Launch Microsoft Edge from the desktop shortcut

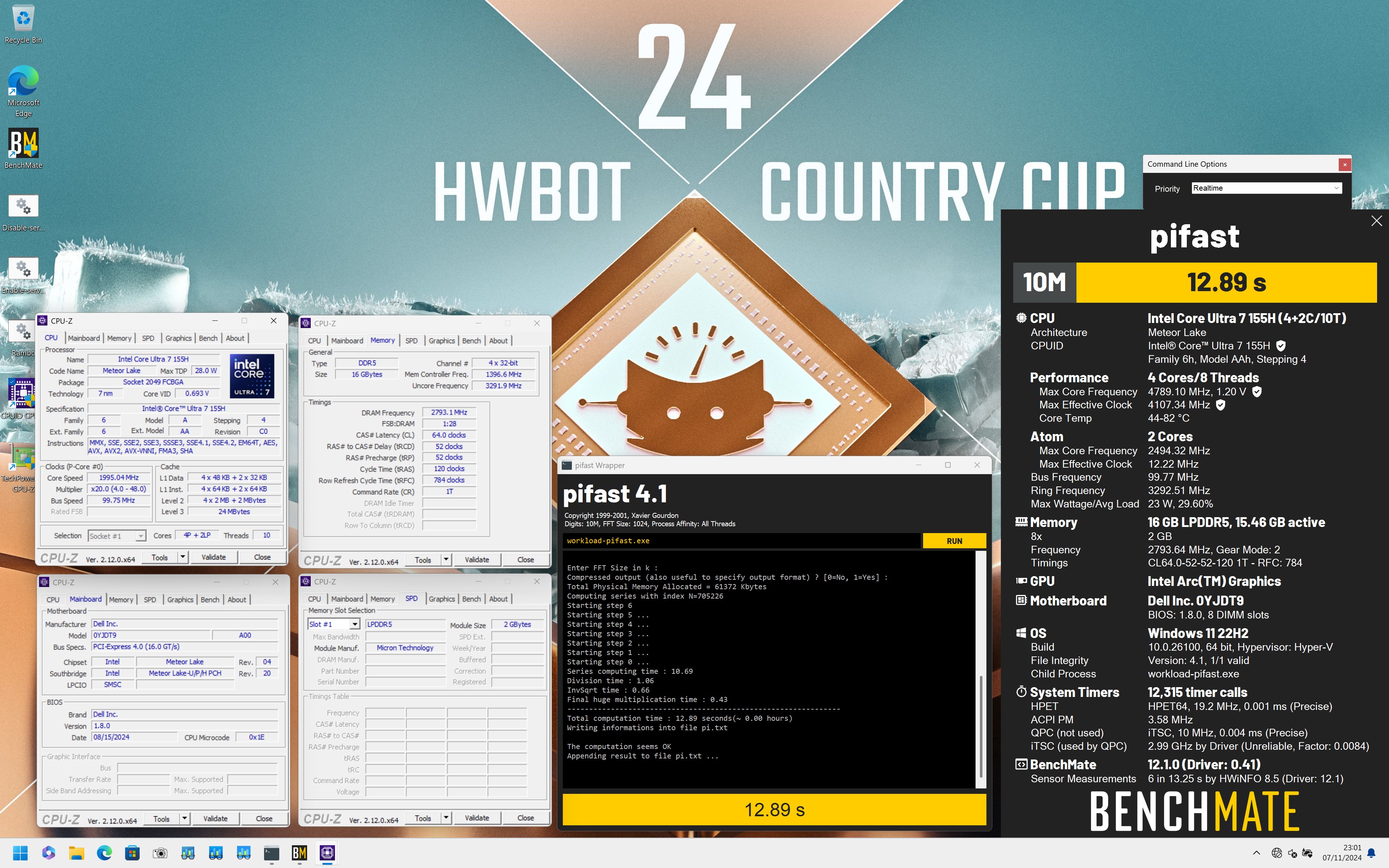coord(23,91)
